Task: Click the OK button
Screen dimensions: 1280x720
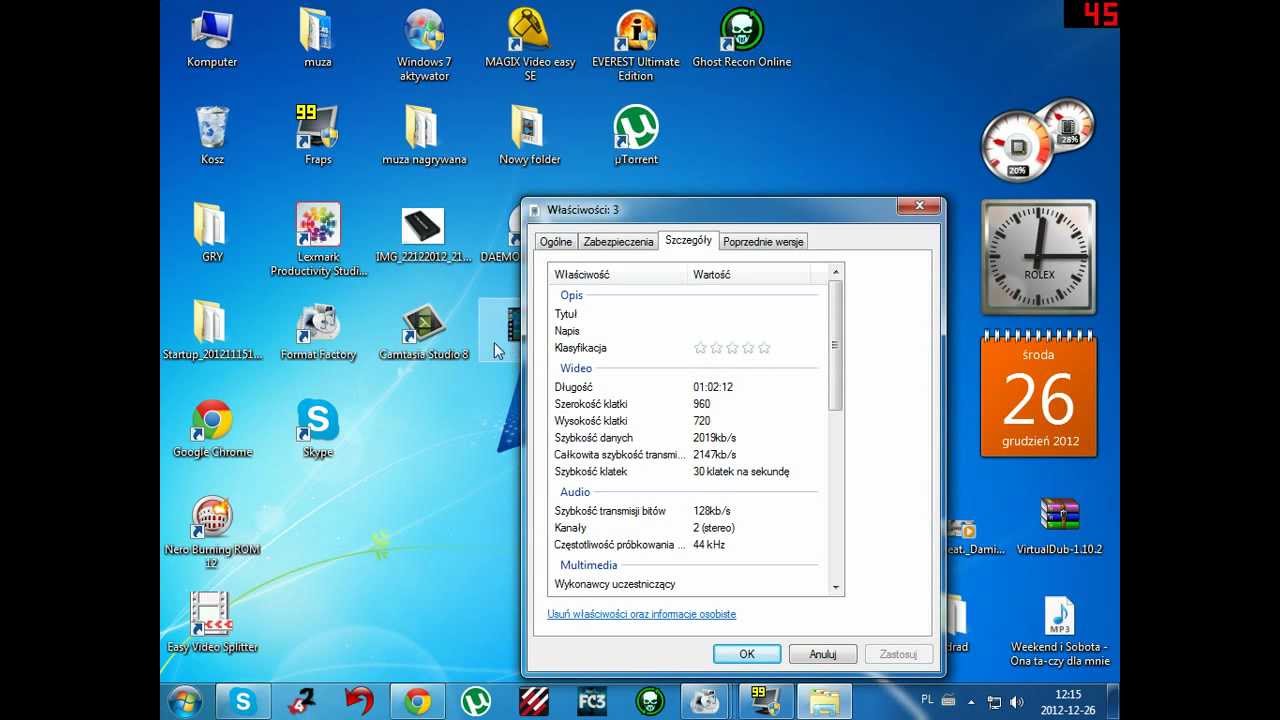Action: tap(747, 654)
